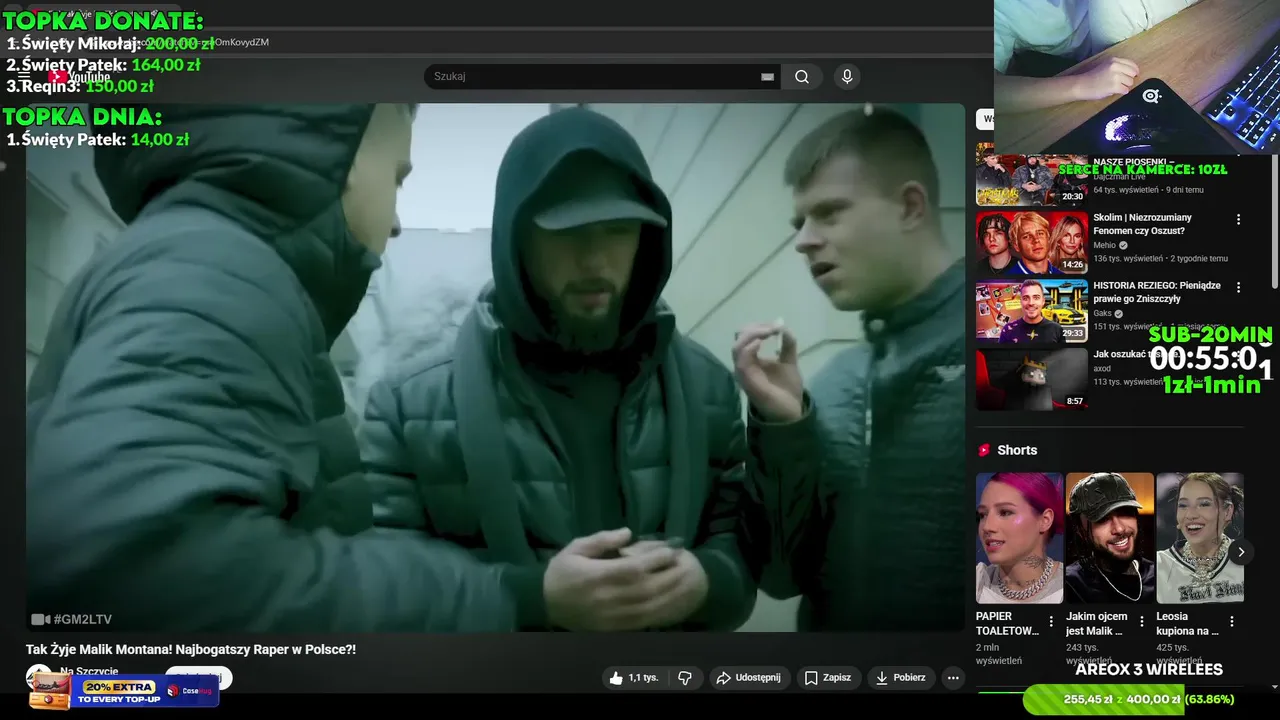Image resolution: width=1280 pixels, height=720 pixels.
Task: Click the verified badge next to Gaks
Action: (1119, 314)
